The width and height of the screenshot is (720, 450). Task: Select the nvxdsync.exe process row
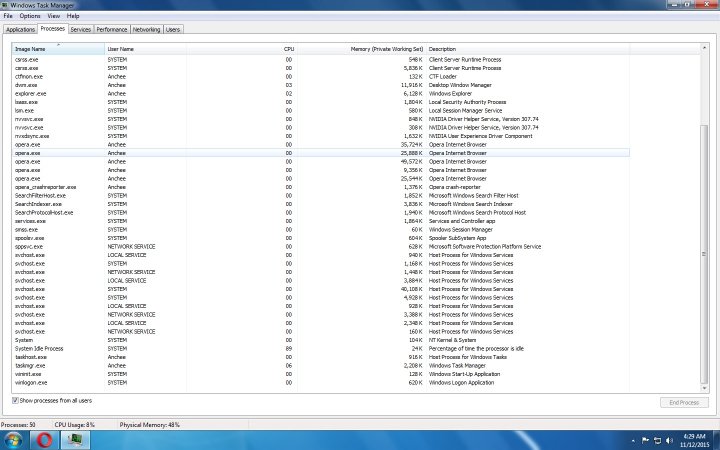click(x=321, y=136)
